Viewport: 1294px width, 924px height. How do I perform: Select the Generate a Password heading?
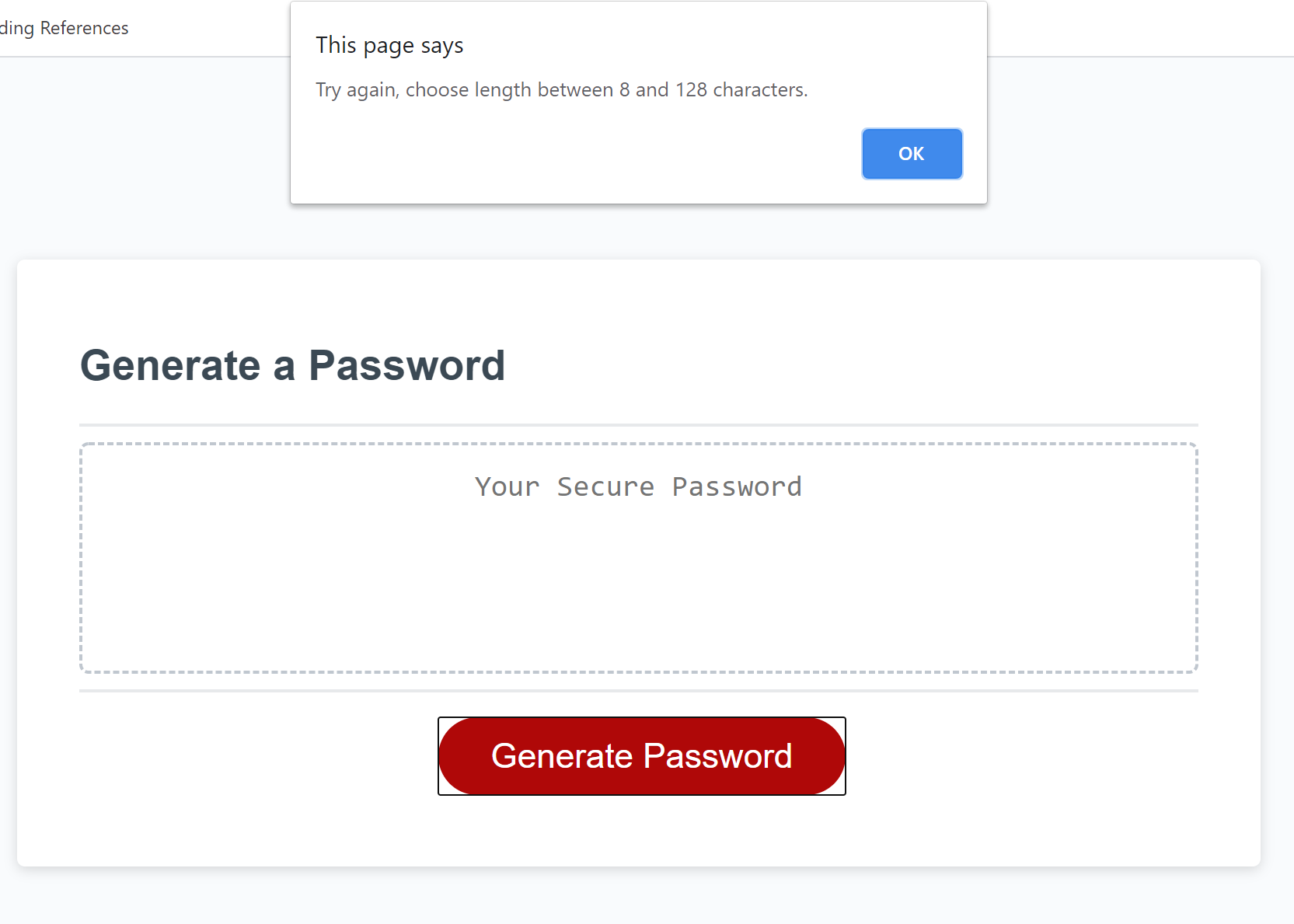(293, 365)
